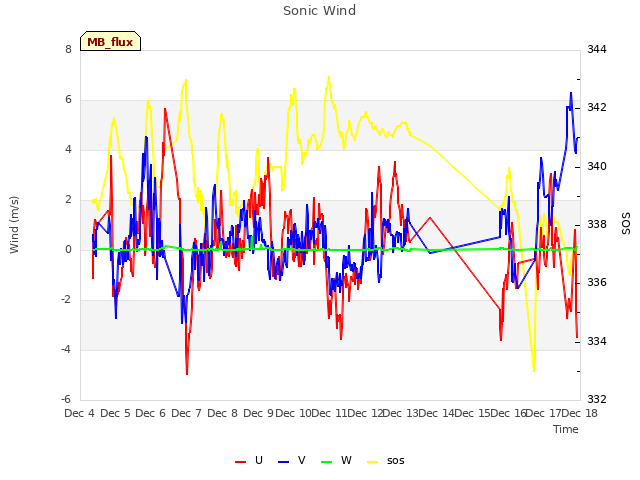
Task: Click the yellow sos legend swatch
Action: 372,462
